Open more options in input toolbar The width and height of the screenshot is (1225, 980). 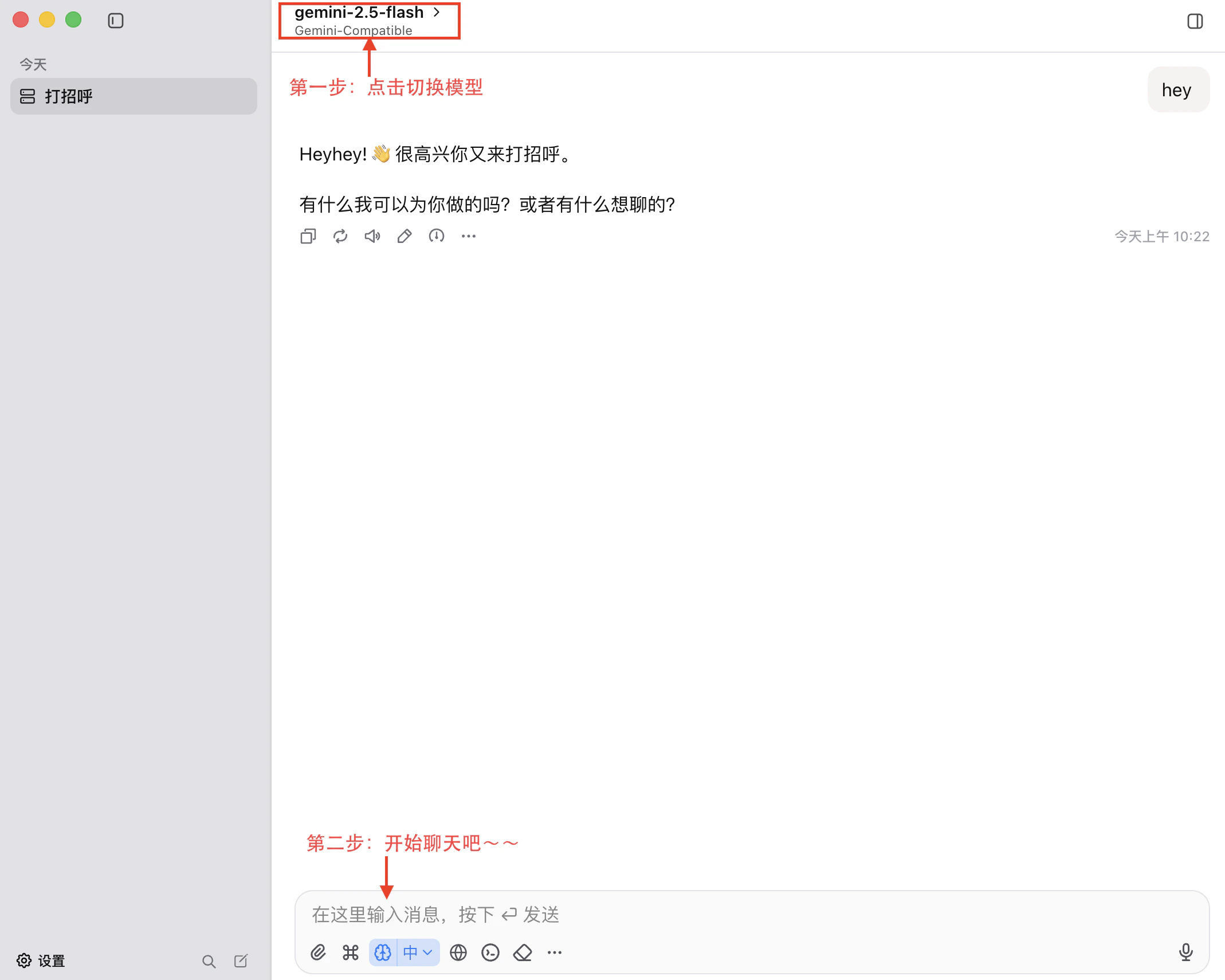pyautogui.click(x=555, y=952)
